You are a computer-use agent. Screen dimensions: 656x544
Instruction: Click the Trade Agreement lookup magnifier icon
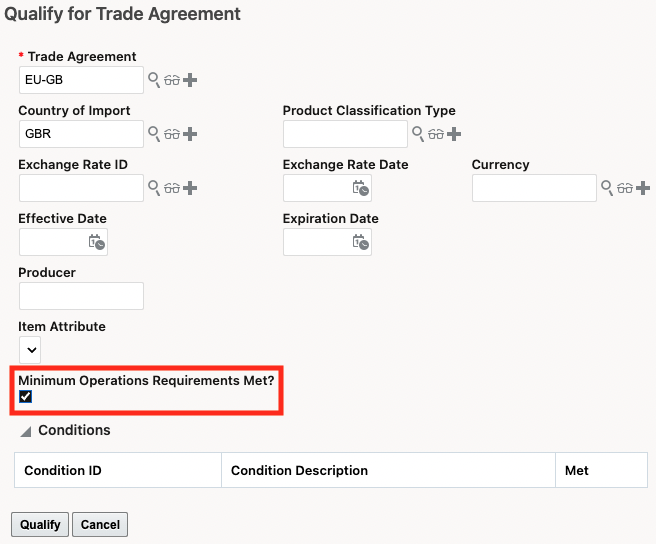point(154,80)
